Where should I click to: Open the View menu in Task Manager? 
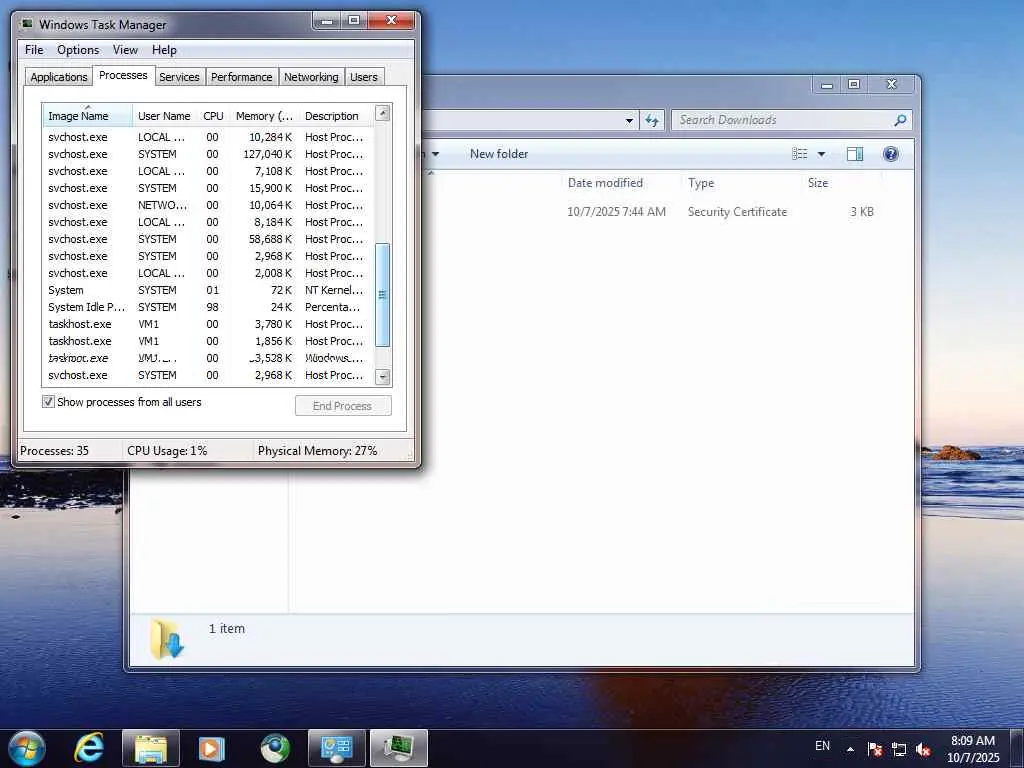pyautogui.click(x=125, y=50)
